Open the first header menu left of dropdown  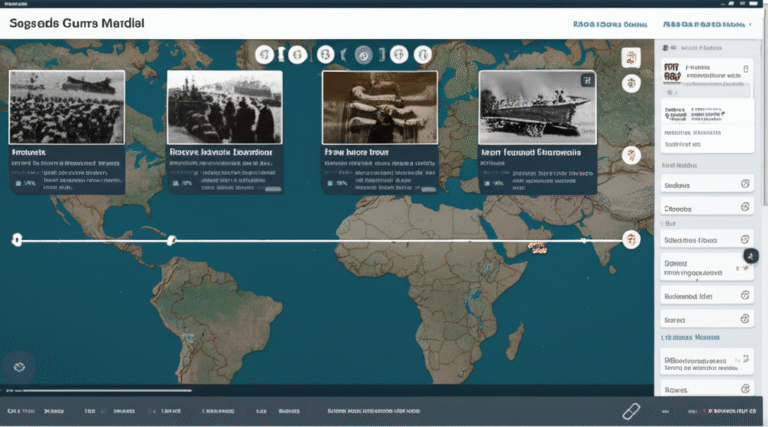tap(610, 22)
